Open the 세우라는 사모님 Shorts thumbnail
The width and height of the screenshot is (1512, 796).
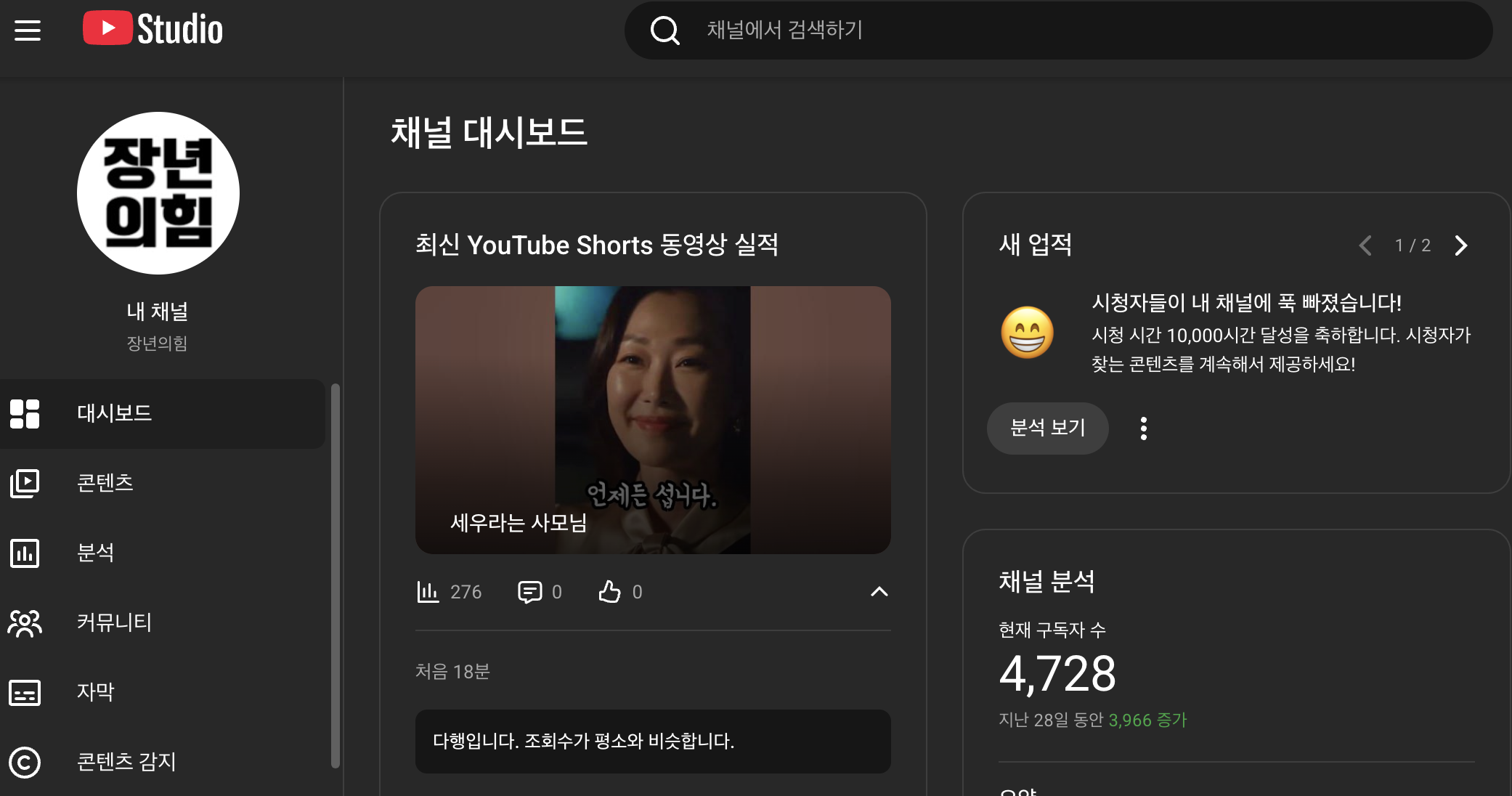pos(652,420)
